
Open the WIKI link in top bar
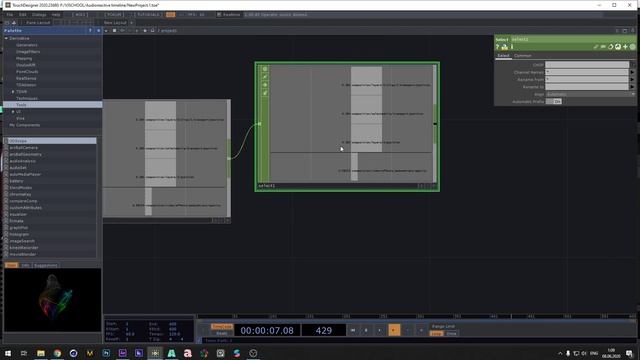click(80, 15)
